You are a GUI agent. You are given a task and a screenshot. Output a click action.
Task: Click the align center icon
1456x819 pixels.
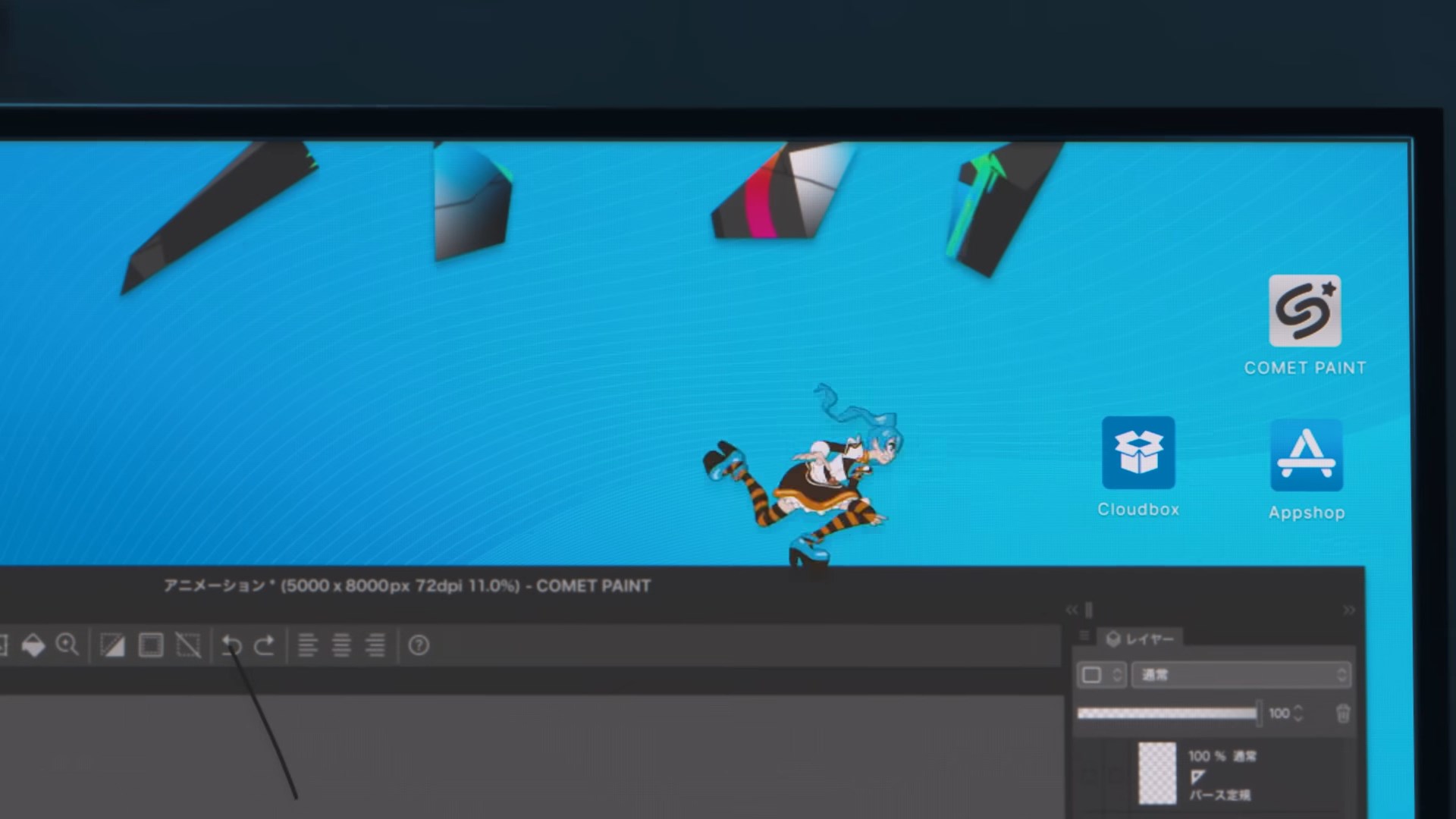pos(341,645)
